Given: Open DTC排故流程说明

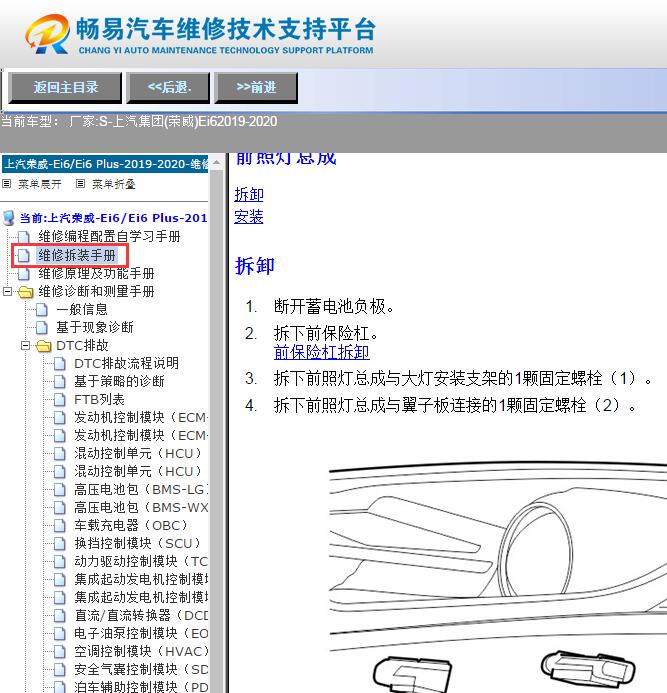Looking at the screenshot, I should 126,363.
